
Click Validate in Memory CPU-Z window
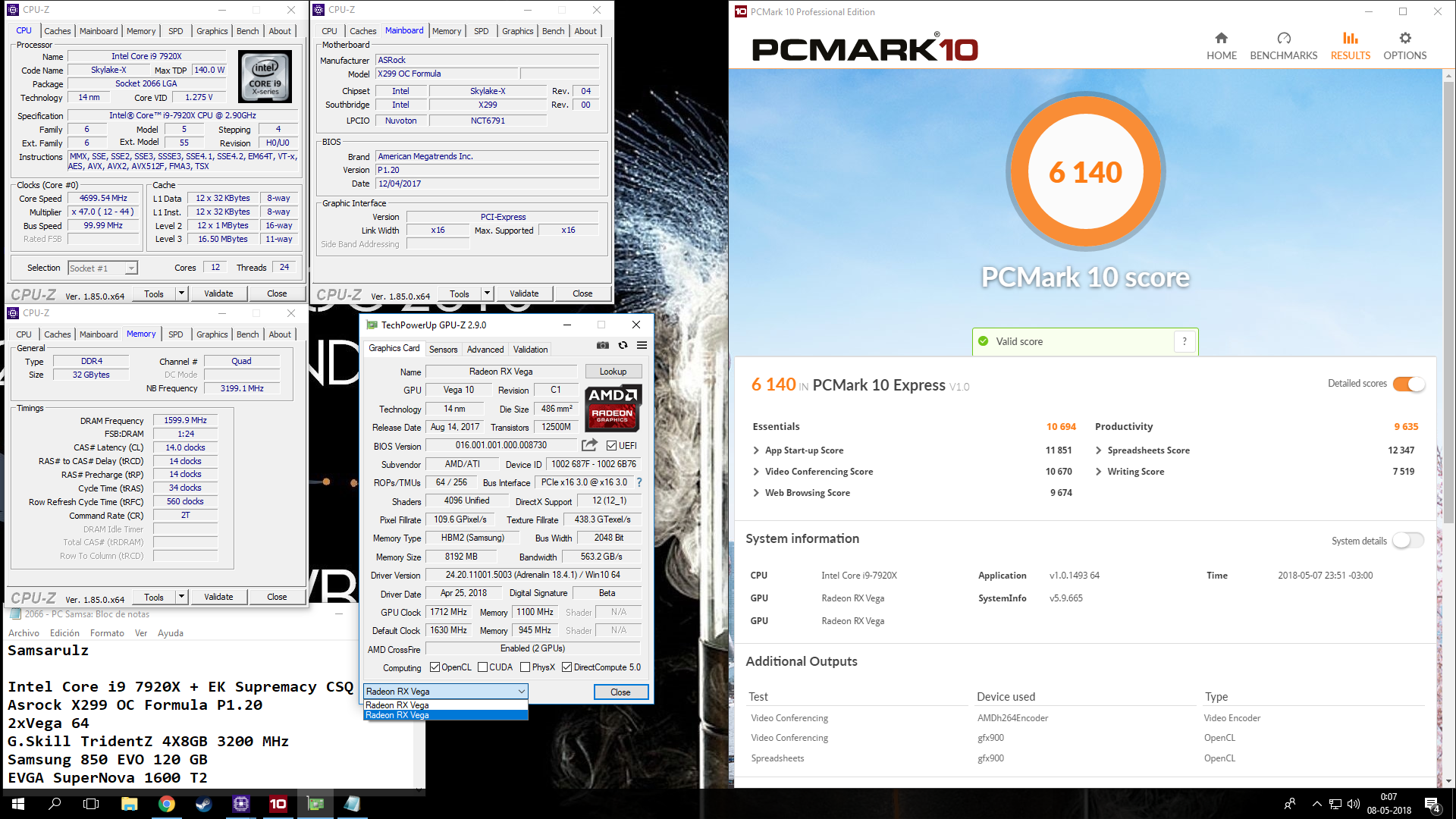218,597
